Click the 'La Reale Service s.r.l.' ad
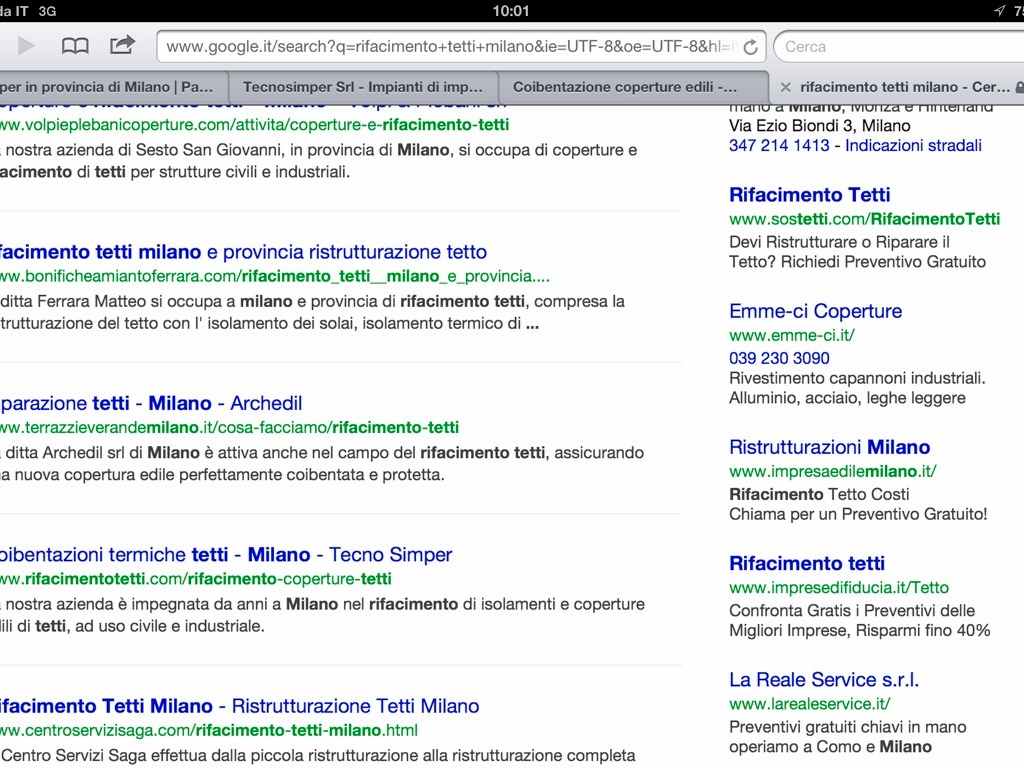Image resolution: width=1024 pixels, height=768 pixels. [x=823, y=680]
